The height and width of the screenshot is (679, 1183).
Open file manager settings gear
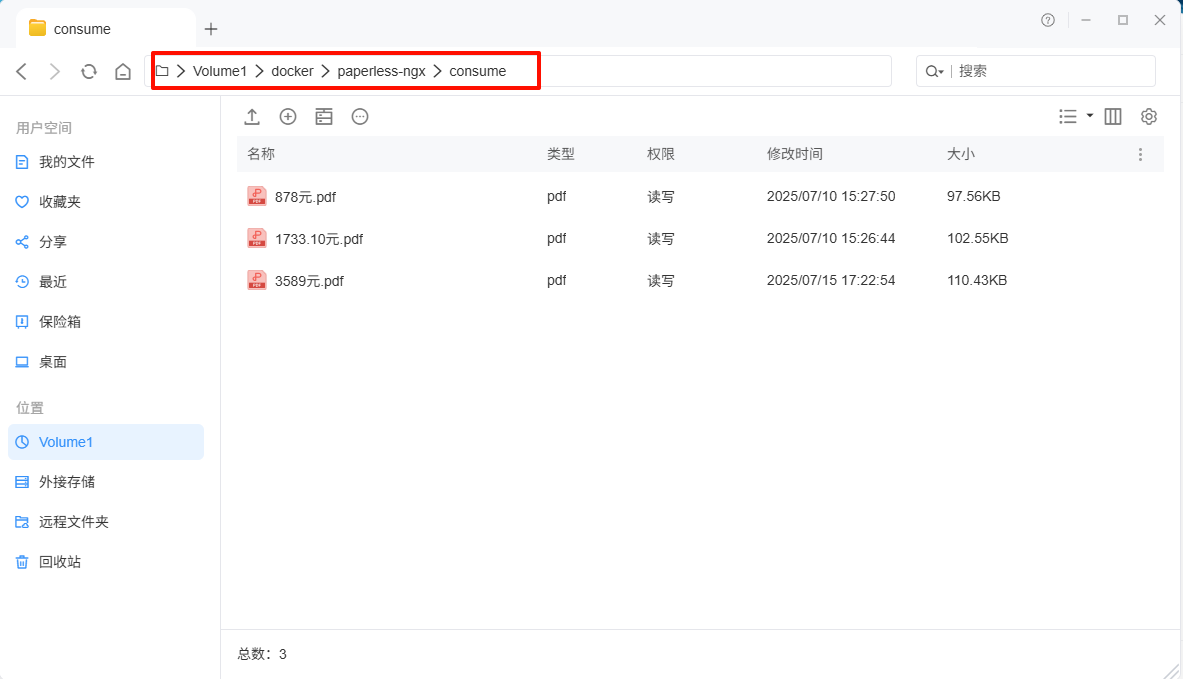click(x=1148, y=116)
